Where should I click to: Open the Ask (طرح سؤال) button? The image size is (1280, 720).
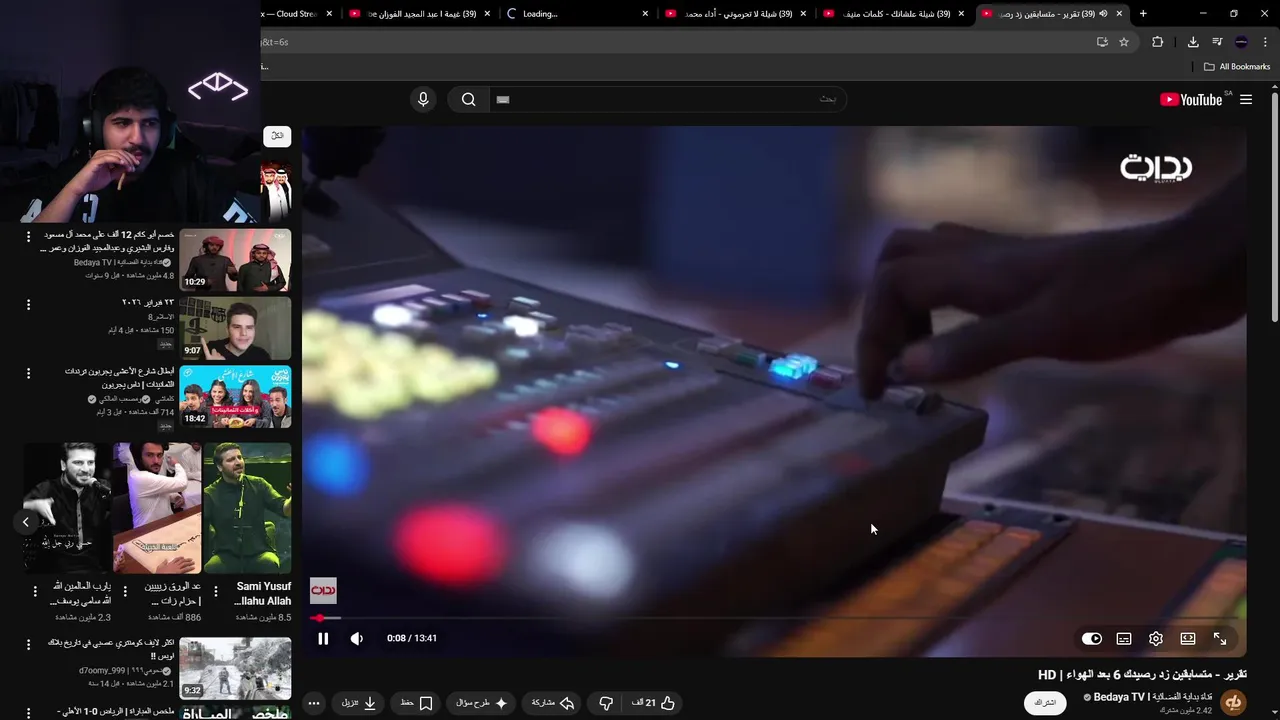[x=482, y=703]
